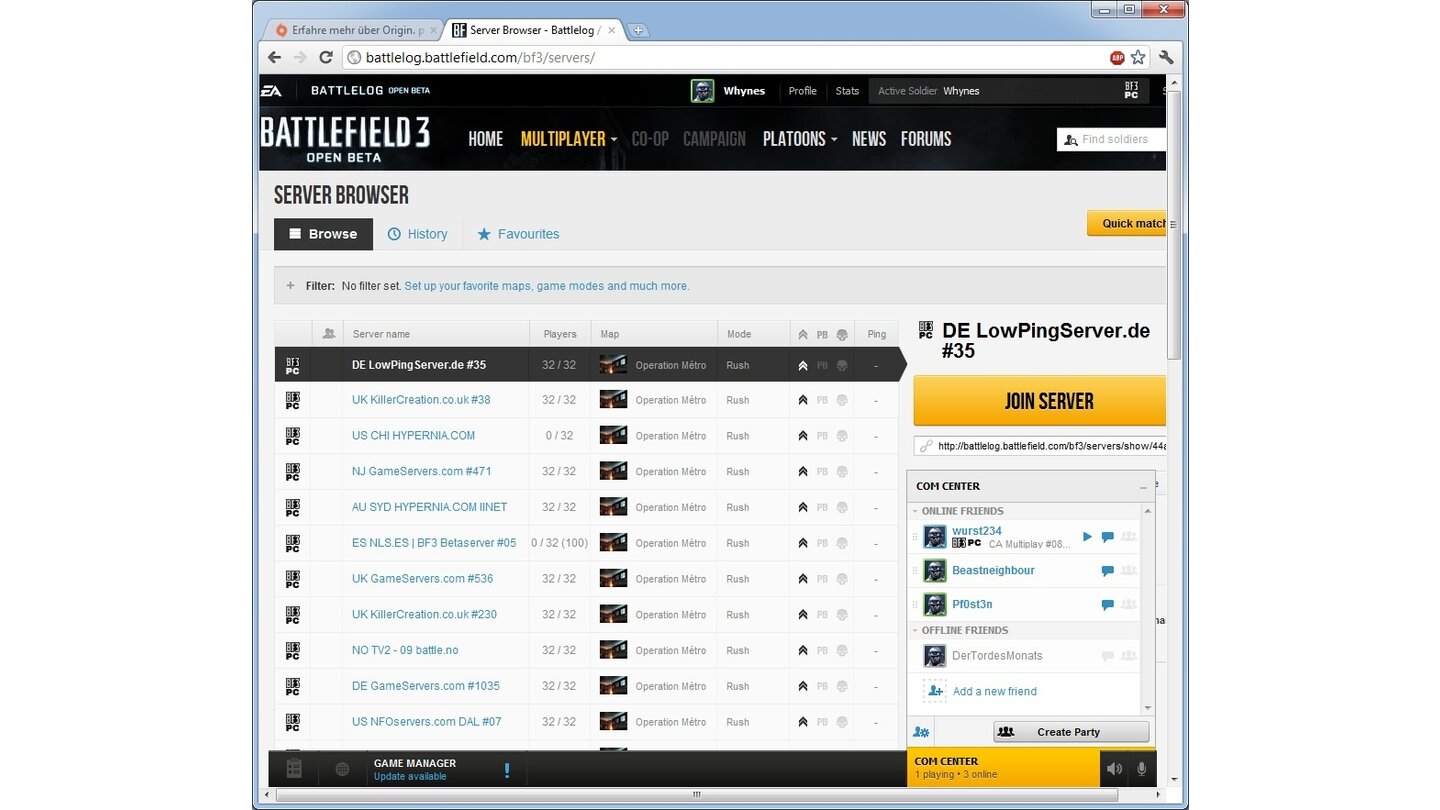This screenshot has height=810, width=1440.
Task: Invite Pf0st3n to party icon
Action: point(1129,605)
